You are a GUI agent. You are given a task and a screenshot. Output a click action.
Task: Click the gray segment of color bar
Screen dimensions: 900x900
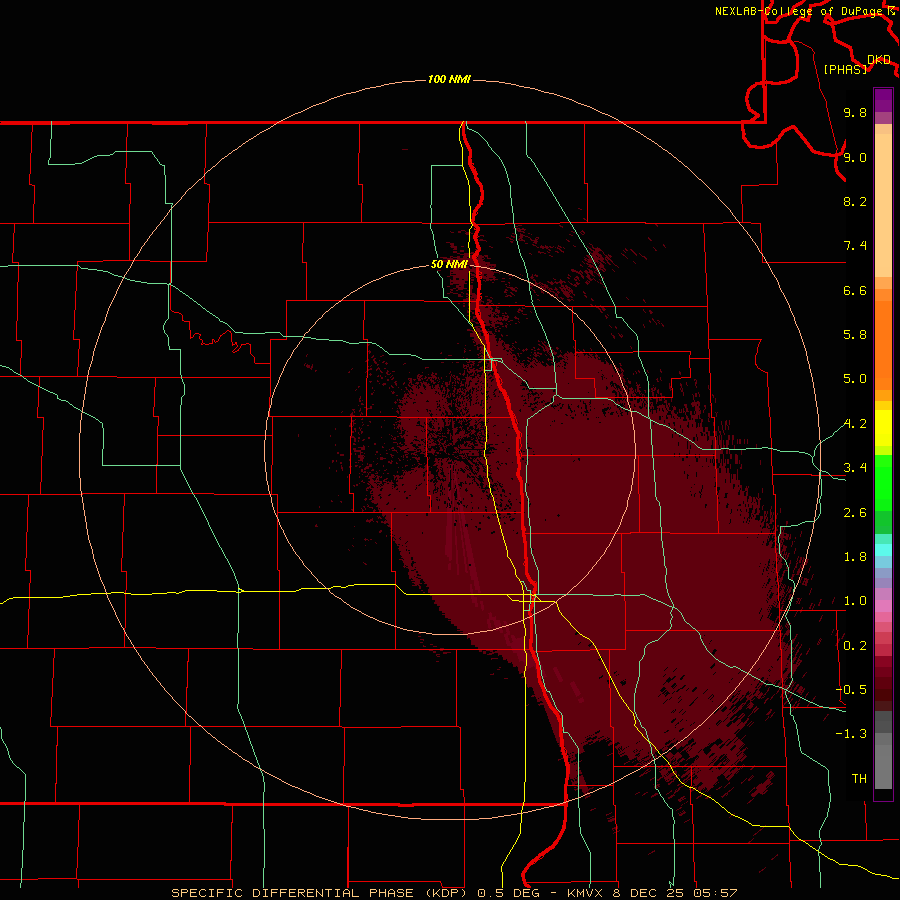[883, 750]
